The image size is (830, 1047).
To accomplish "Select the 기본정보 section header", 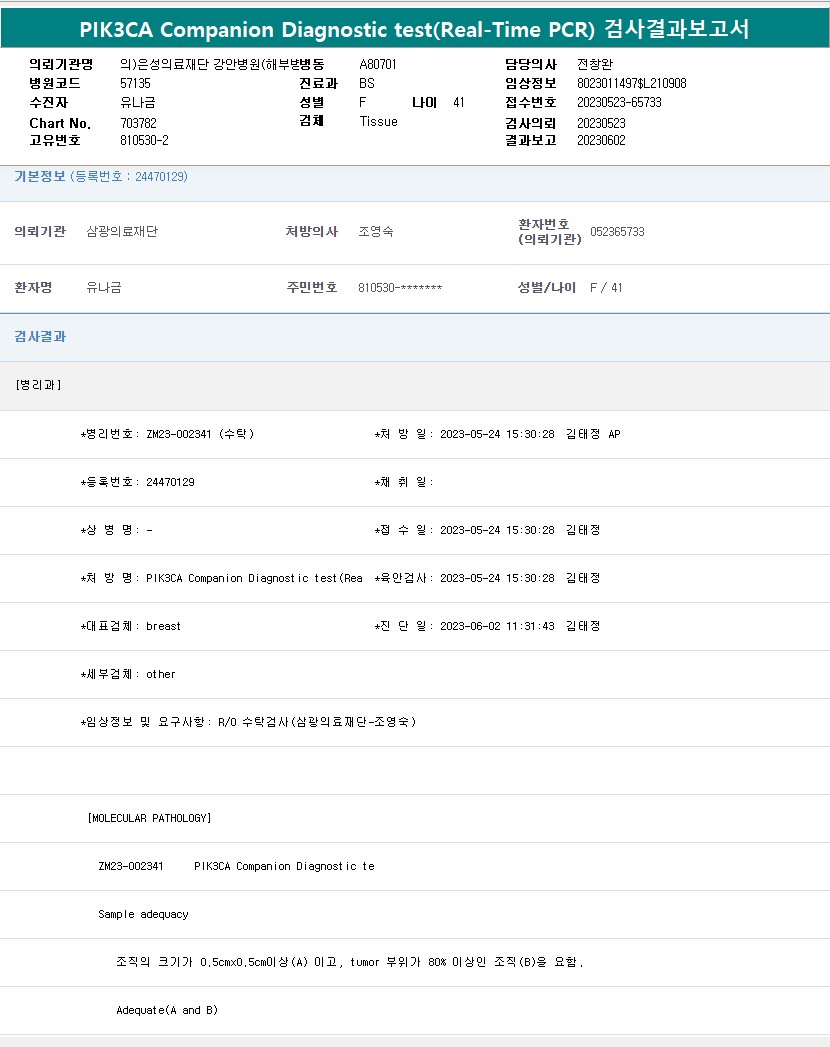I will pos(100,176).
